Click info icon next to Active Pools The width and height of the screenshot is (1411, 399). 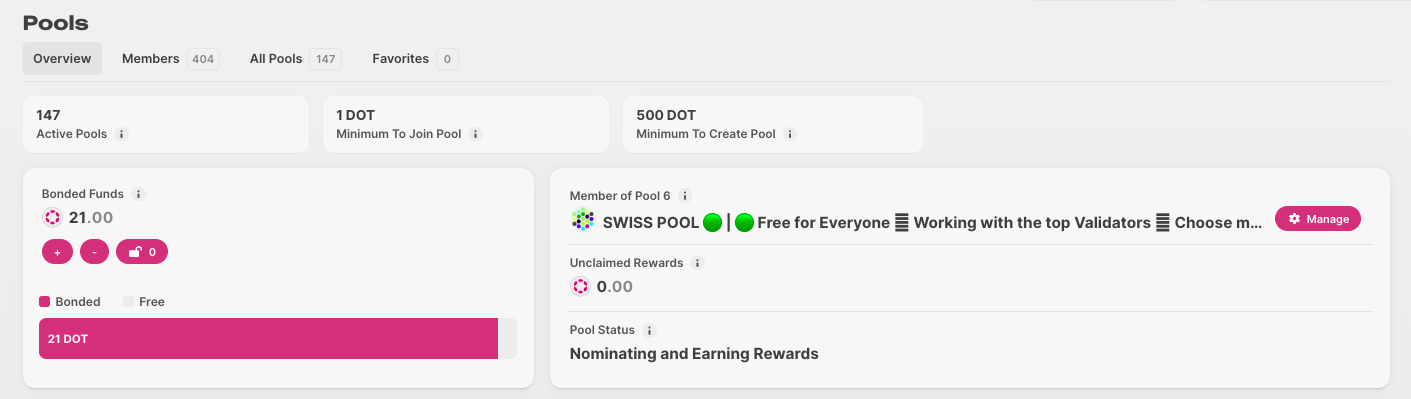click(x=121, y=134)
